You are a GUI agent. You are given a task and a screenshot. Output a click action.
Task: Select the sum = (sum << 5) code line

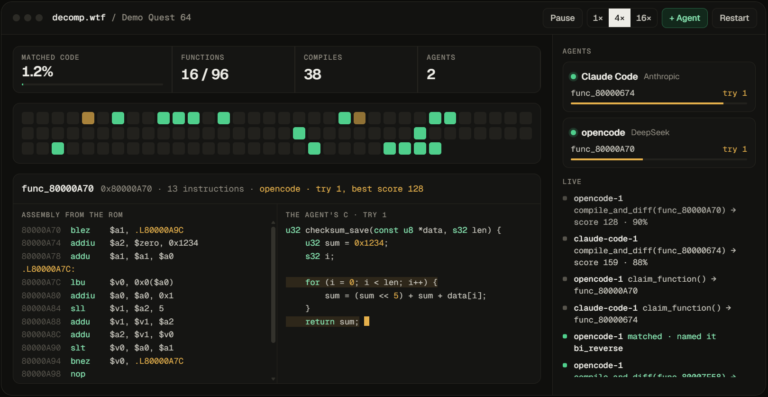pos(406,296)
